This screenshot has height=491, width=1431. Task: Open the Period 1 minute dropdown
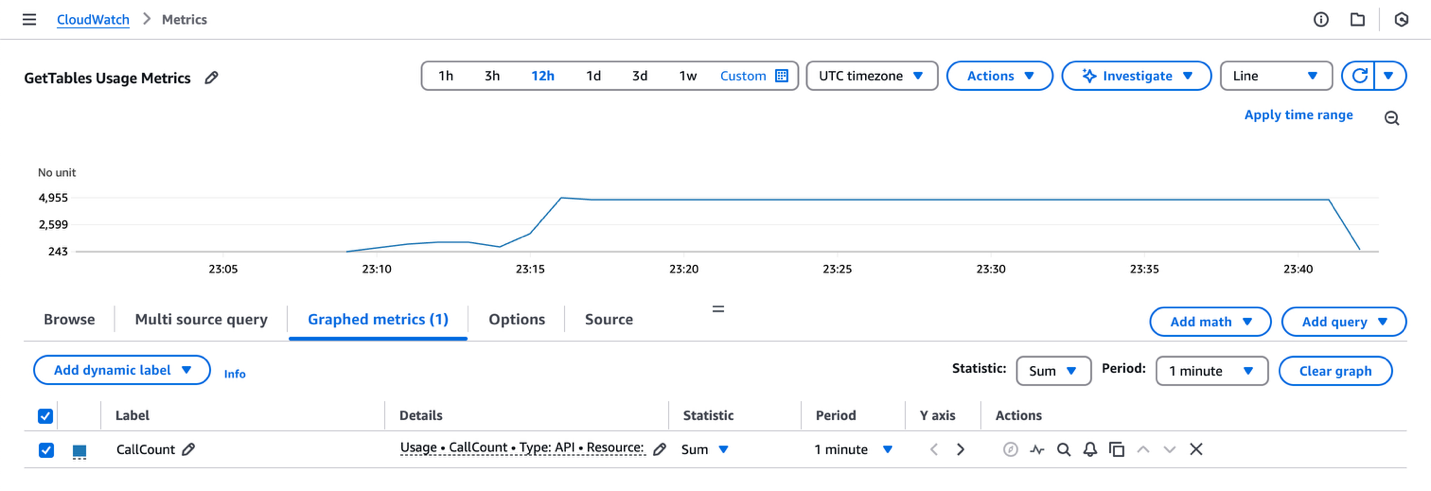(x=1212, y=371)
